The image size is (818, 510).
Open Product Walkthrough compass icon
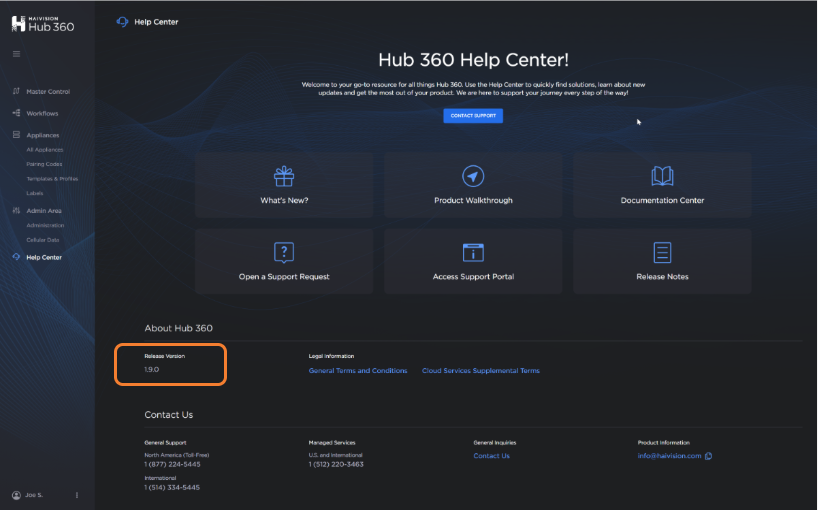pos(473,177)
